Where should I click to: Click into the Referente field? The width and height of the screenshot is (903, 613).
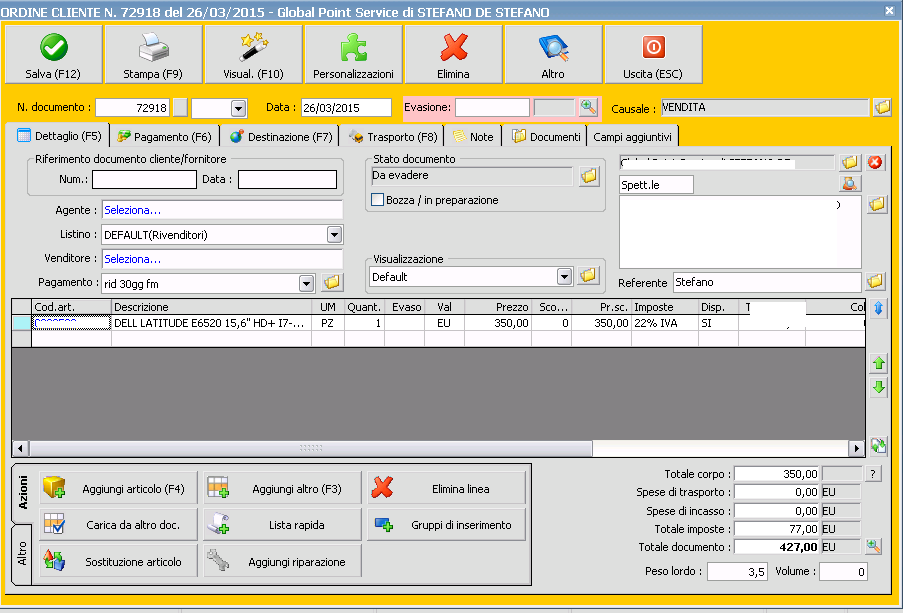pyautogui.click(x=764, y=282)
